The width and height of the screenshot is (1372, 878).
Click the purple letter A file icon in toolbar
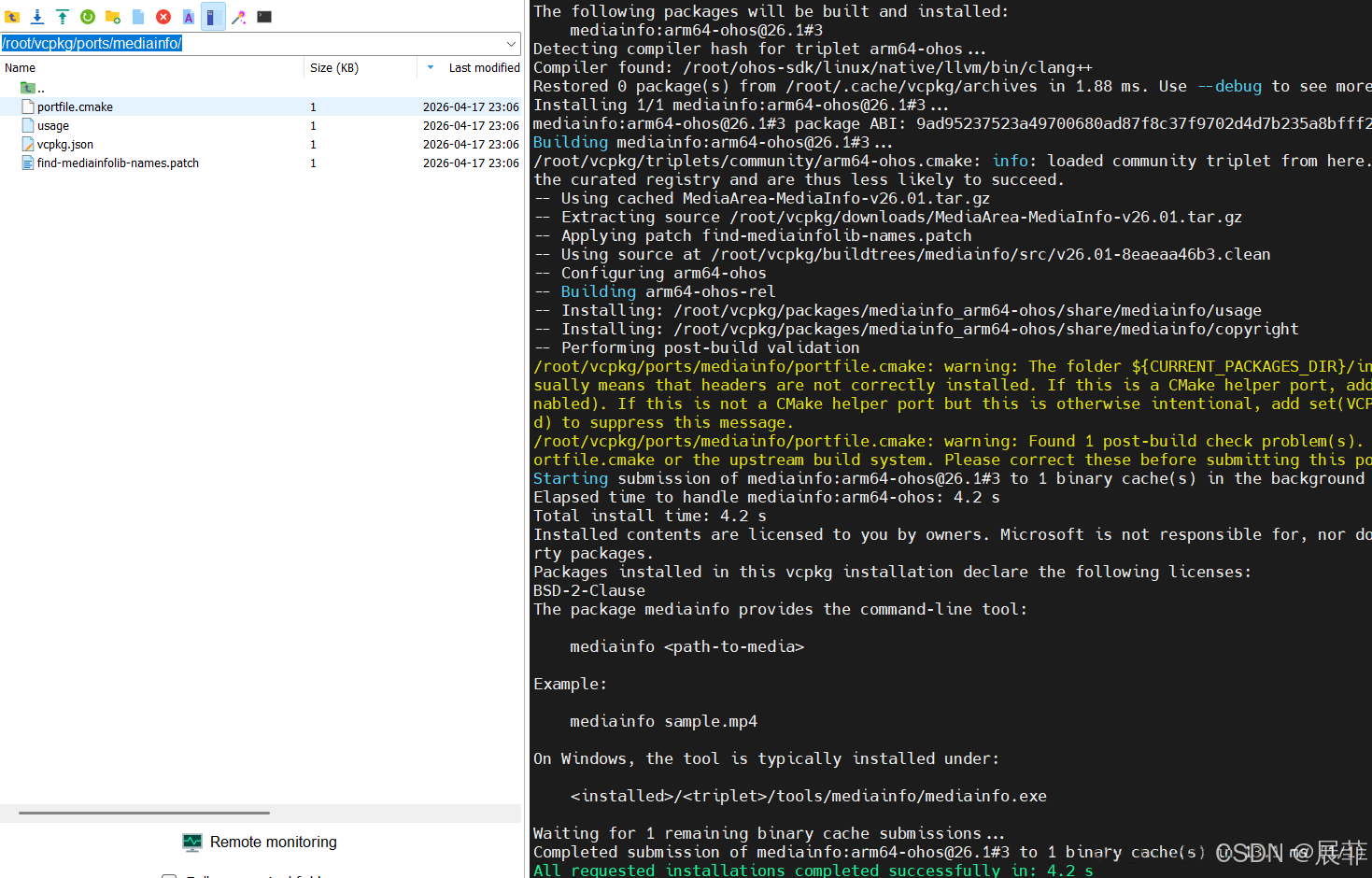click(x=189, y=17)
